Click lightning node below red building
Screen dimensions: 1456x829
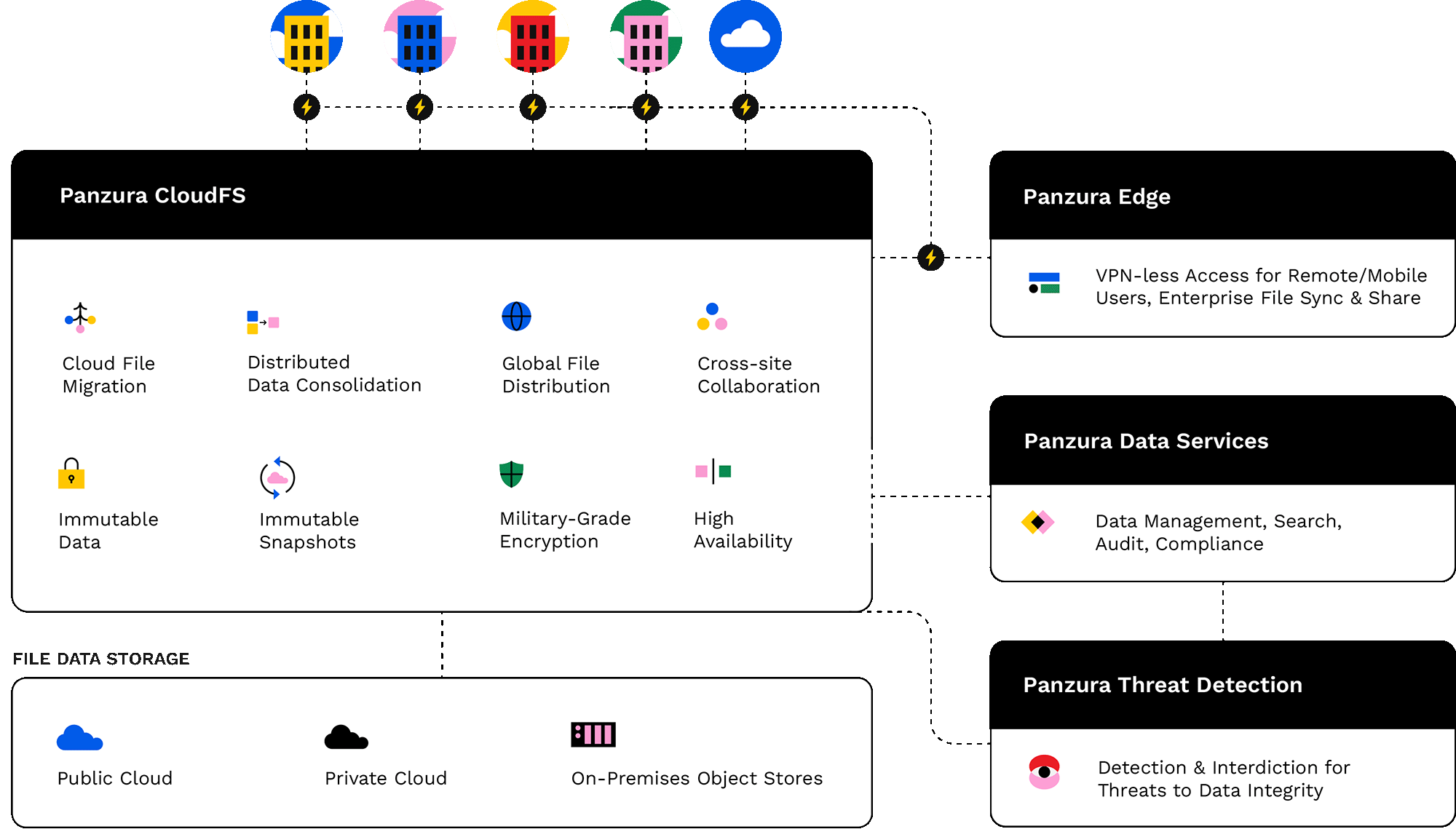tap(533, 107)
